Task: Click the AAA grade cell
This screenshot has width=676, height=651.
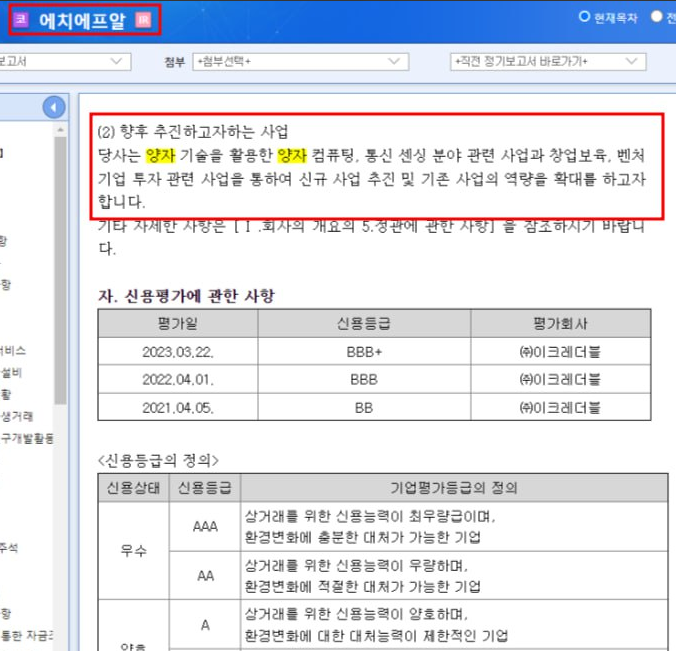Action: [x=205, y=526]
